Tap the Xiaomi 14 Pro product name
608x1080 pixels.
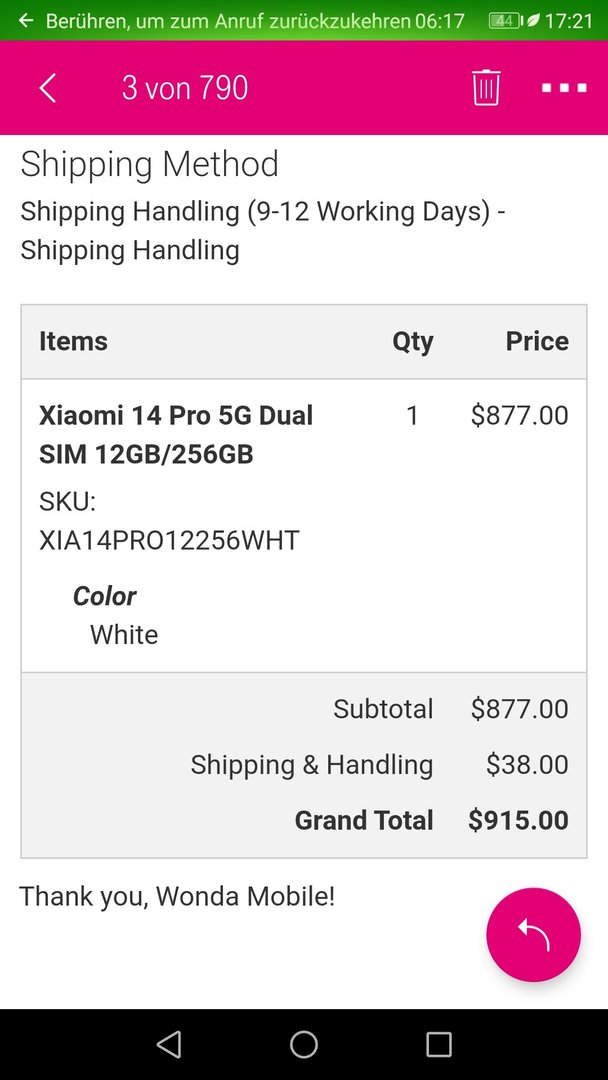176,434
